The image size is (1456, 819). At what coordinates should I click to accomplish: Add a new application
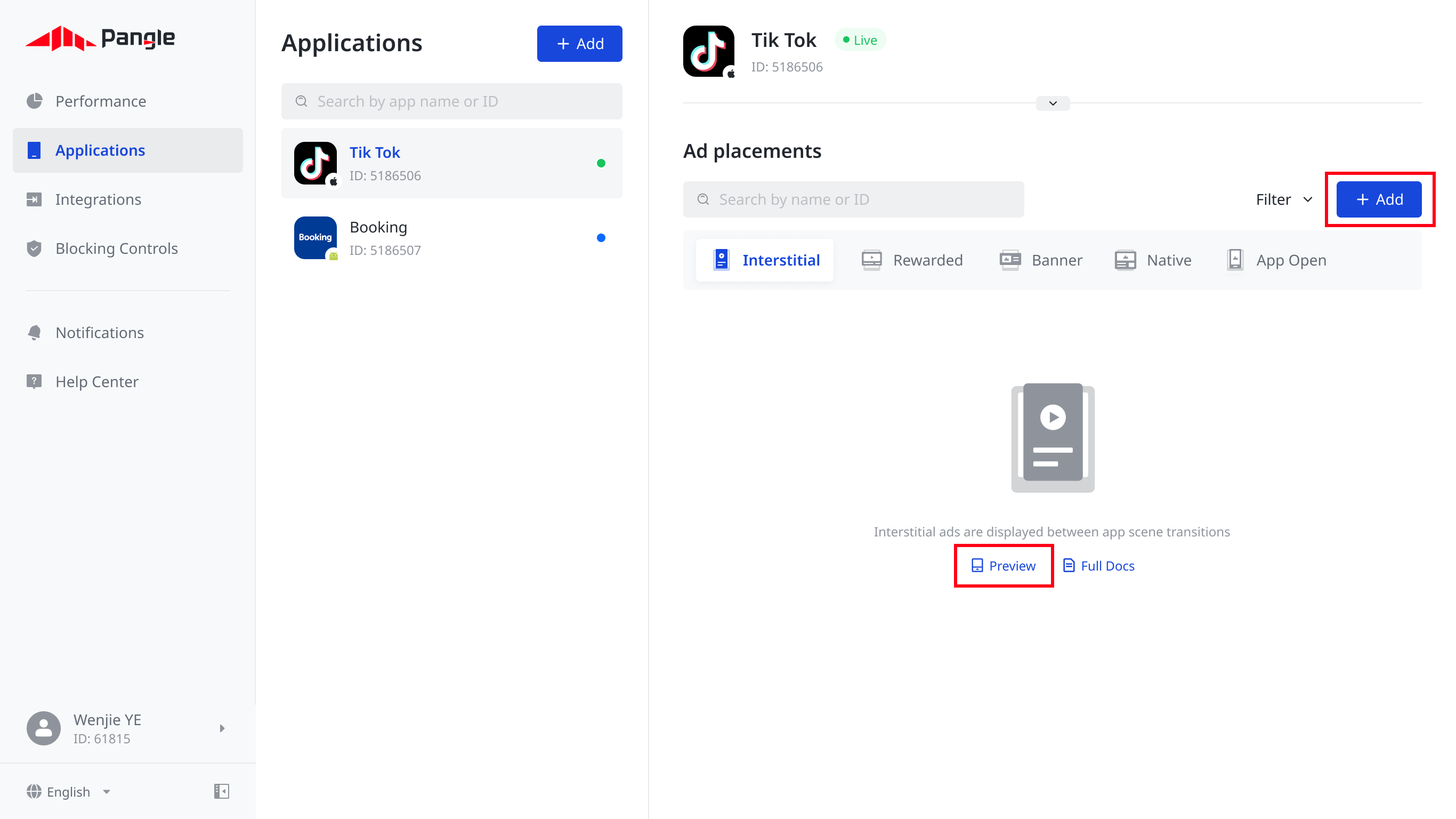coord(579,44)
